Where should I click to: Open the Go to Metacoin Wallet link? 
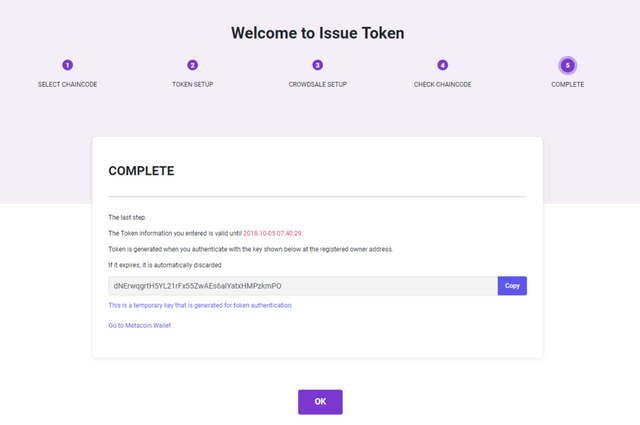[140, 326]
